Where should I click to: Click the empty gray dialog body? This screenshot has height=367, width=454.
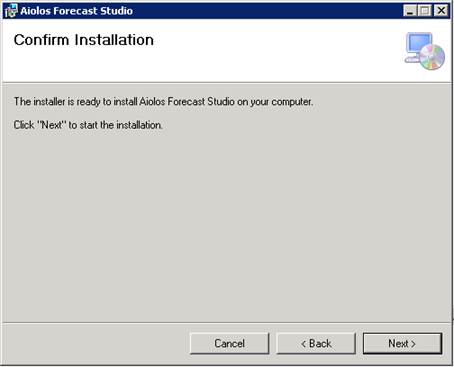(227, 227)
